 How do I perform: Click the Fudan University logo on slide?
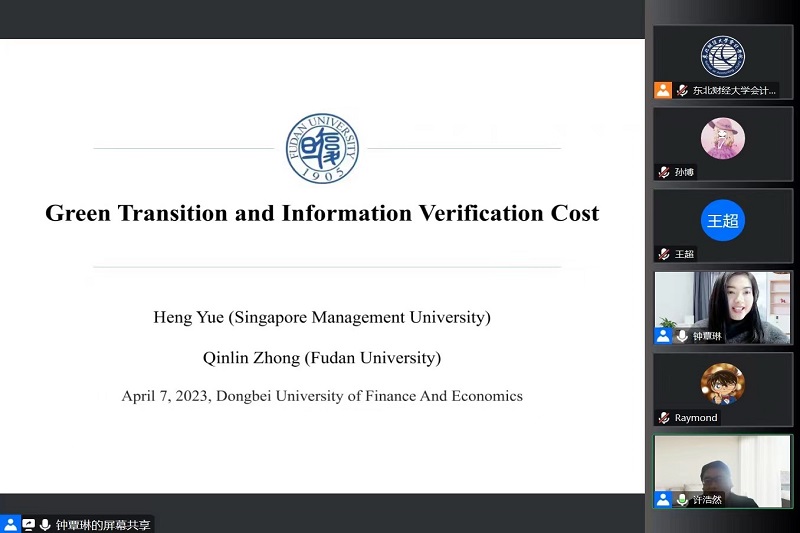pyautogui.click(x=322, y=148)
